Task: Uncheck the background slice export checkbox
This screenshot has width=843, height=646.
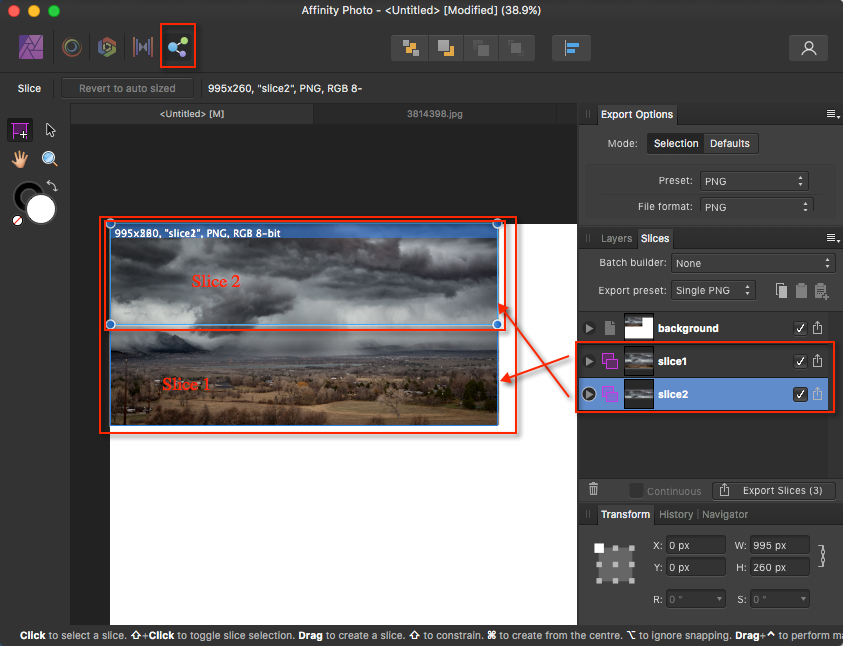Action: [800, 327]
